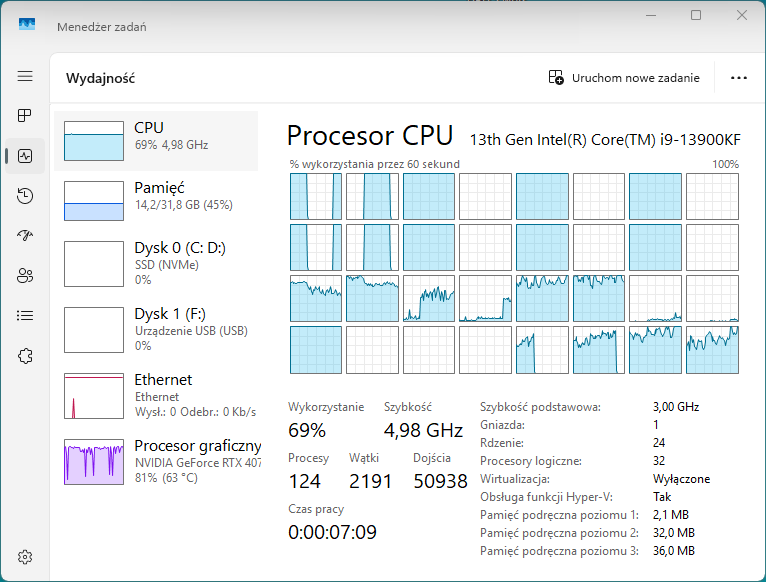
Task: Expand the three-dots more options menu
Action: pyautogui.click(x=739, y=78)
